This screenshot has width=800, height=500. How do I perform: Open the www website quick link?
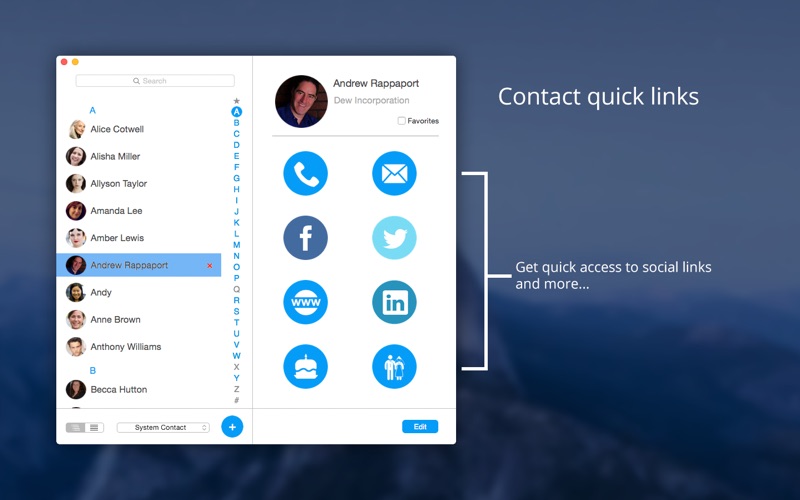pyautogui.click(x=305, y=302)
